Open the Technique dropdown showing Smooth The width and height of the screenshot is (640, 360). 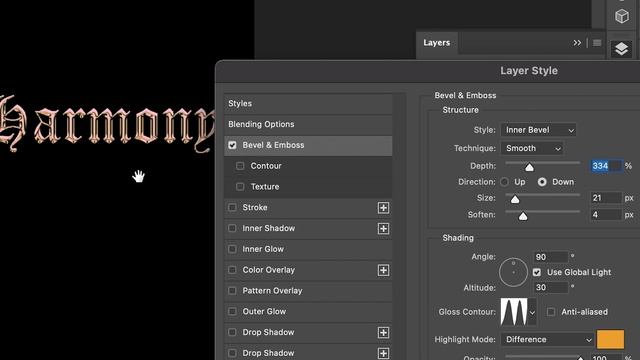pyautogui.click(x=532, y=148)
